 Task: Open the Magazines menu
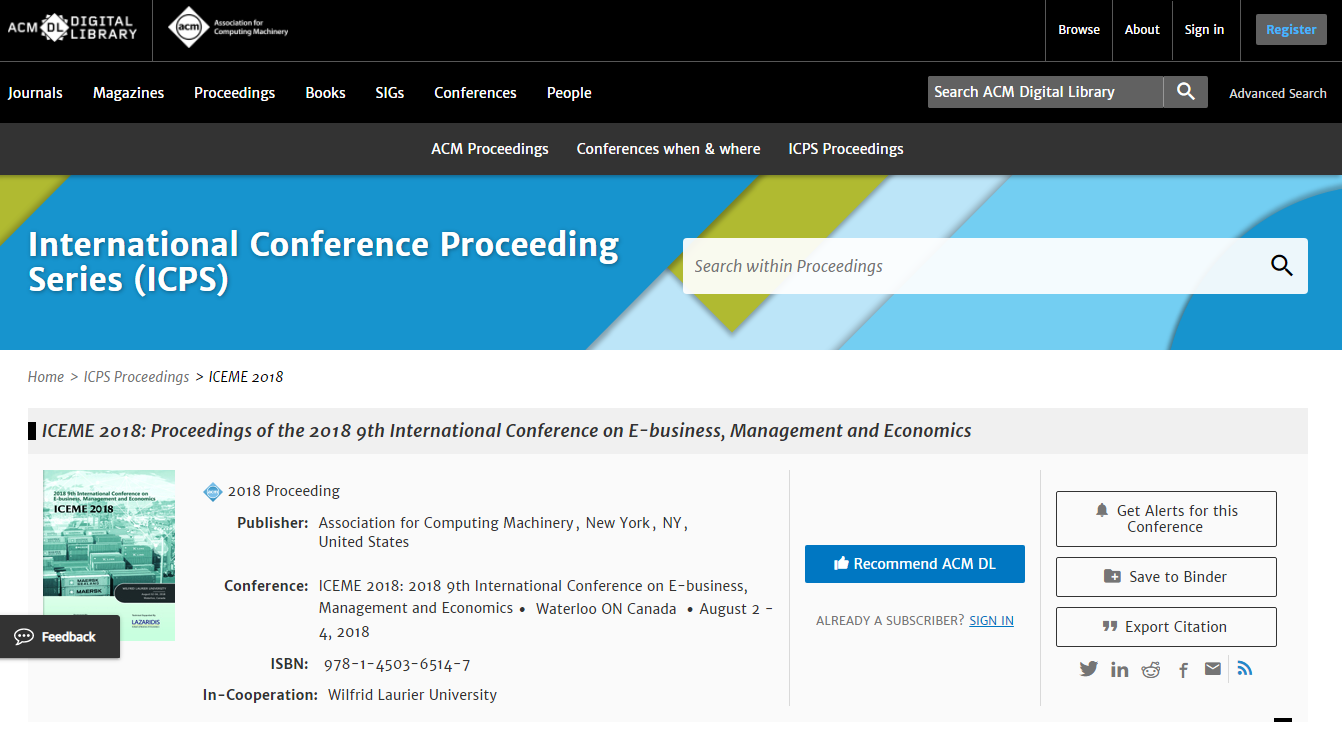pos(128,93)
